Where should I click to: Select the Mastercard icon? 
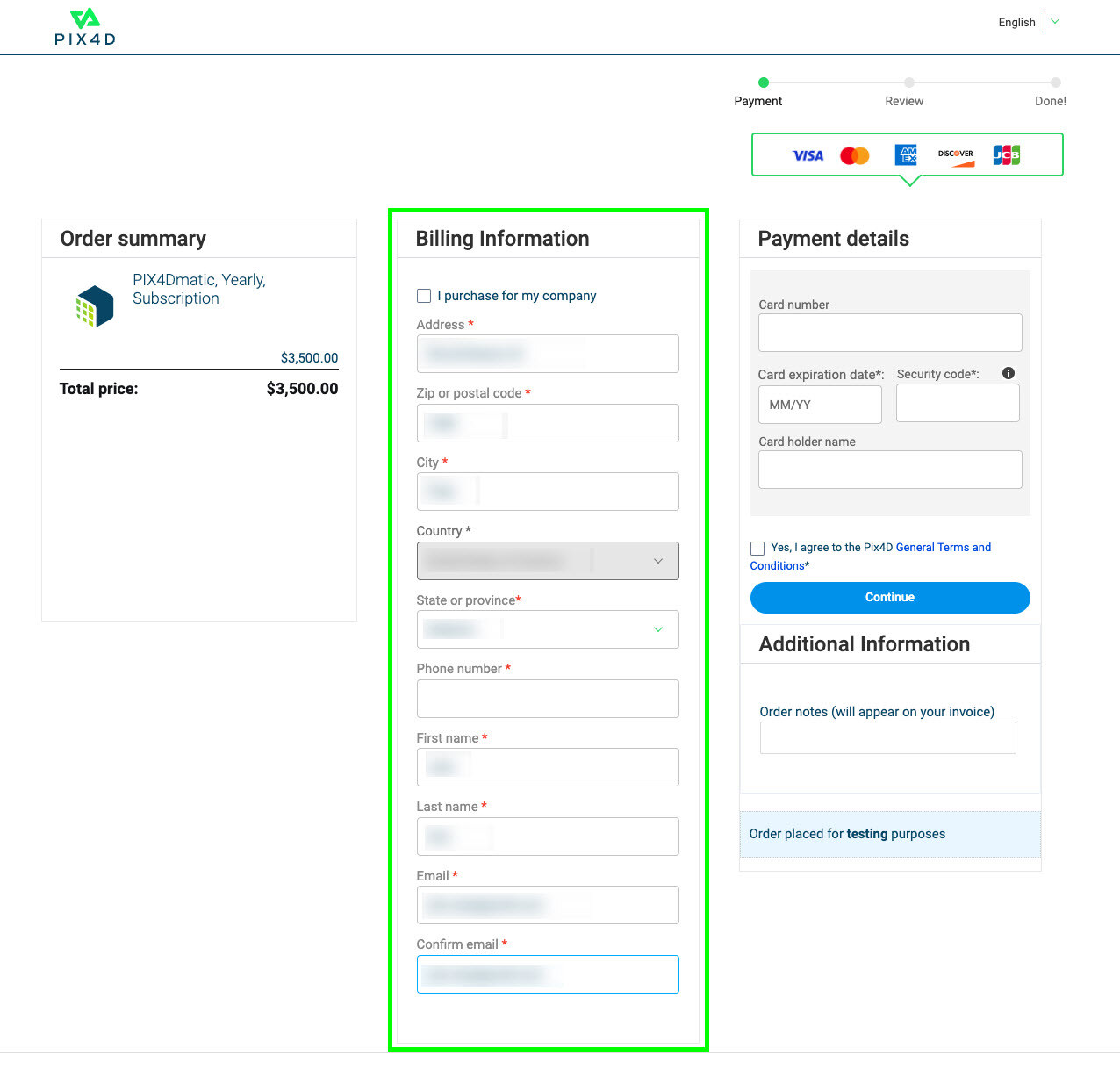point(854,155)
